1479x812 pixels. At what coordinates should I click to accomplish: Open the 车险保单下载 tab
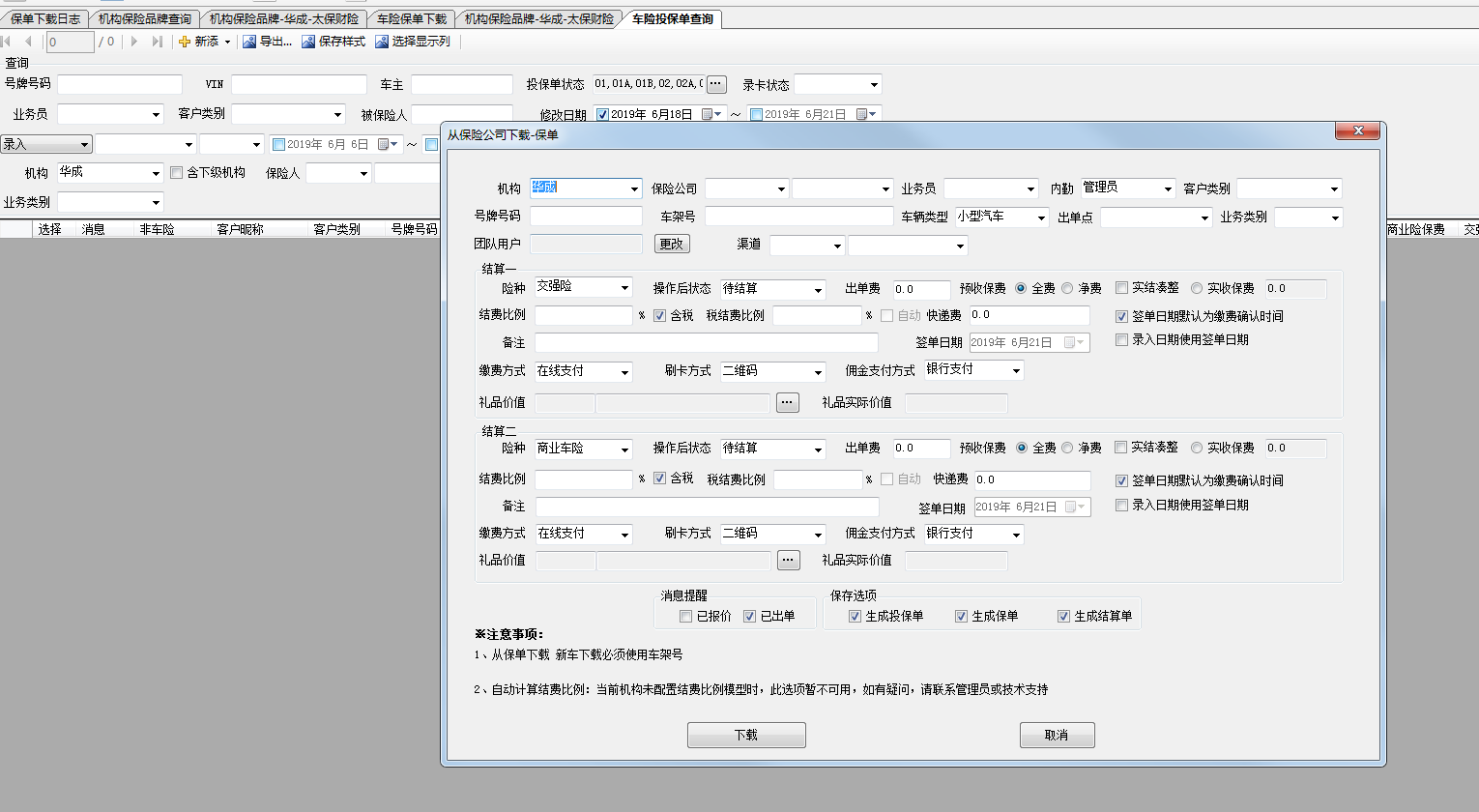point(411,19)
